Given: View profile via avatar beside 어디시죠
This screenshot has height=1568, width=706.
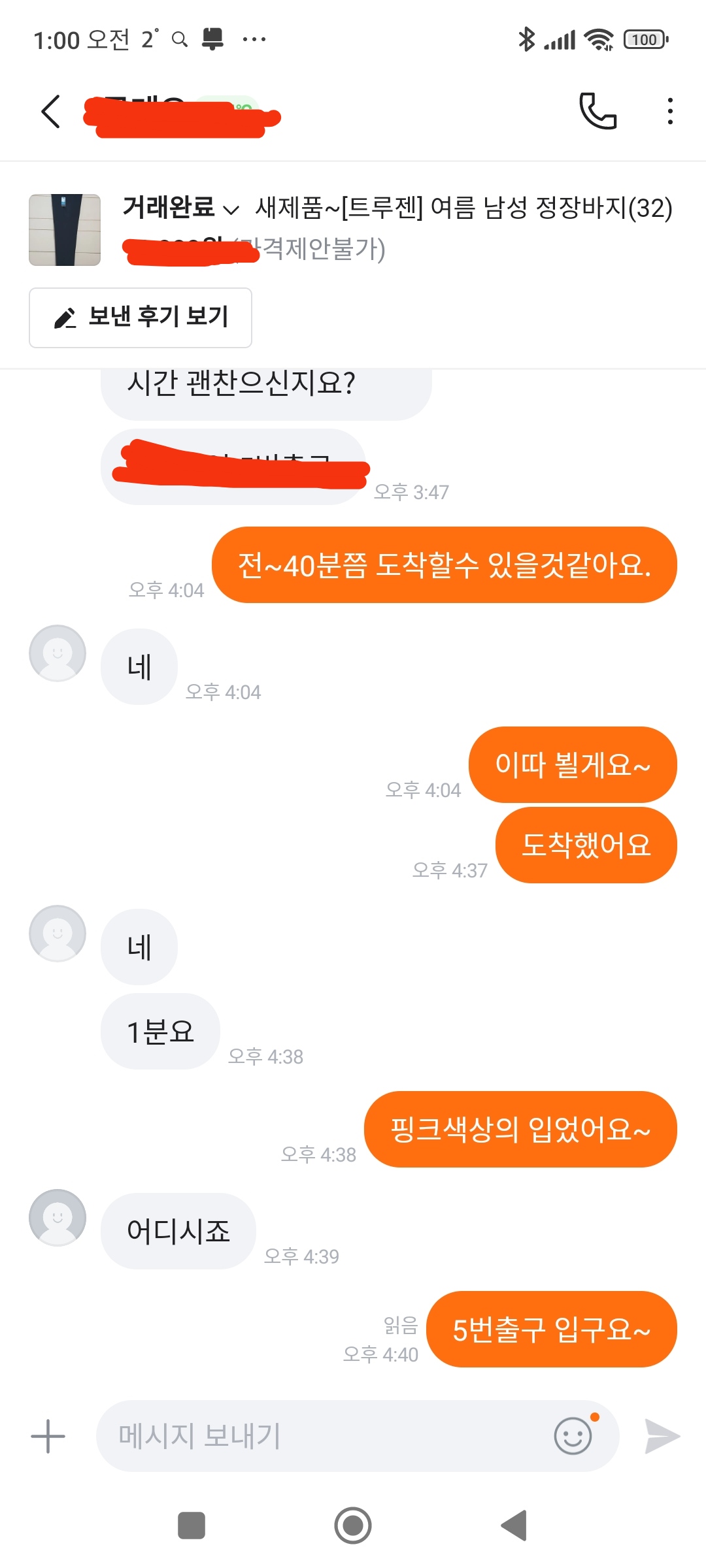Looking at the screenshot, I should (x=58, y=1218).
